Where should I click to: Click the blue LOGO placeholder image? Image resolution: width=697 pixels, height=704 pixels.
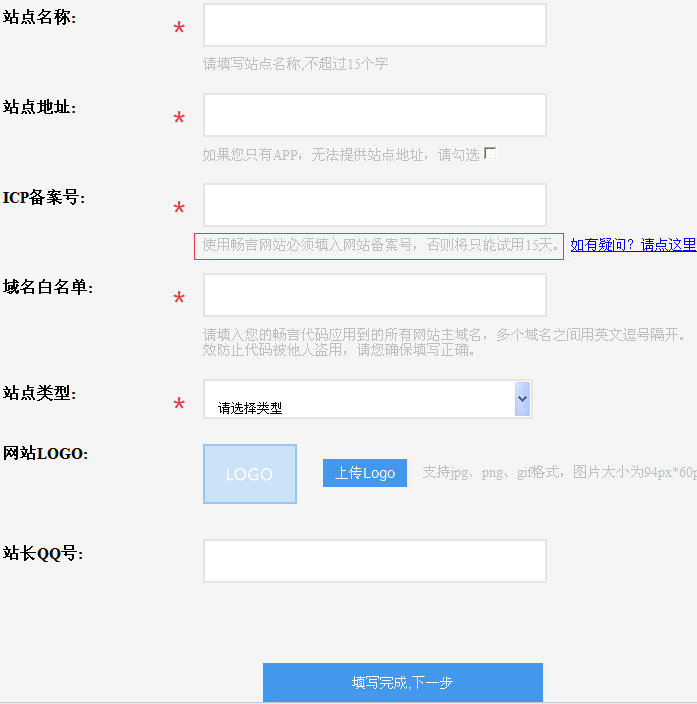pos(249,474)
